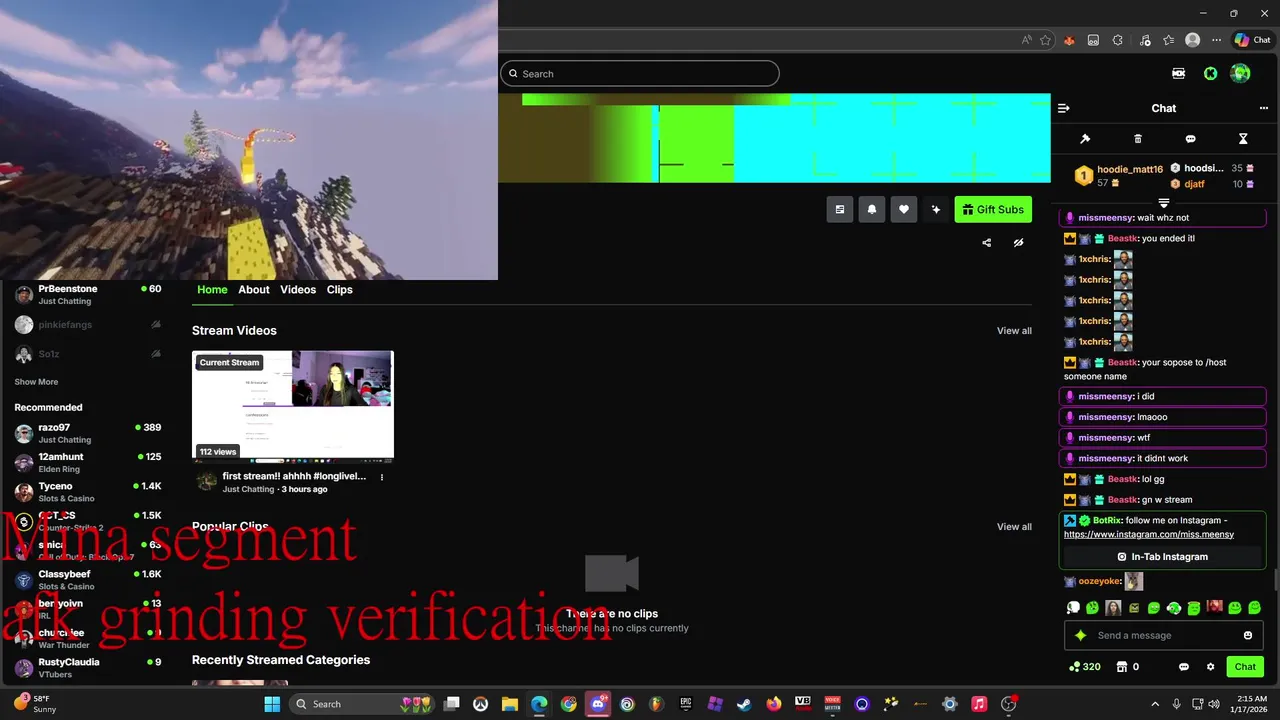This screenshot has height=720, width=1280.
Task: Toggle the crossed-eye hide icon
Action: 1018,242
